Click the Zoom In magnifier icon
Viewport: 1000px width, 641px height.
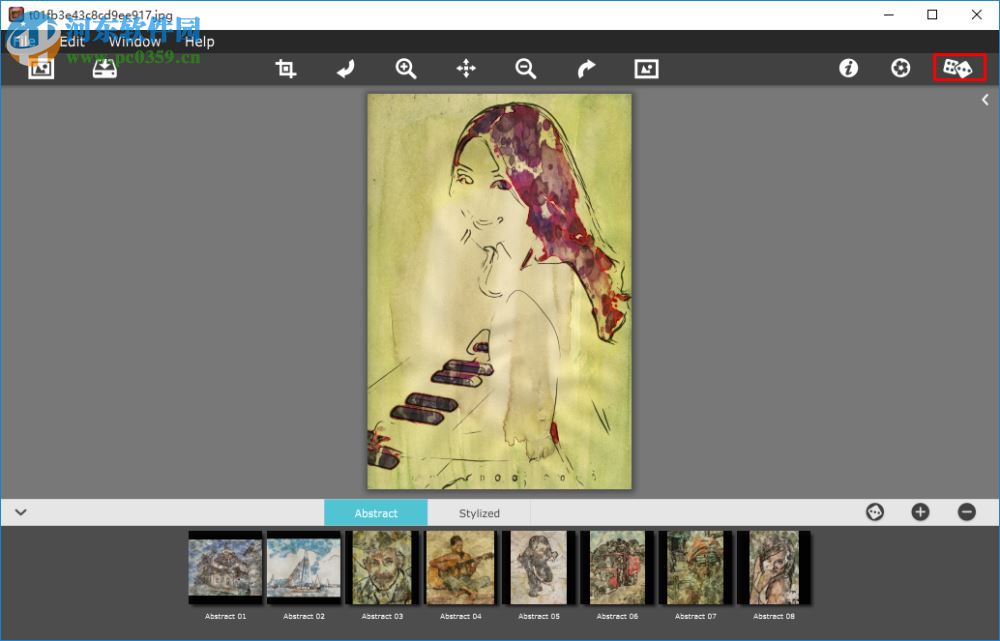405,68
